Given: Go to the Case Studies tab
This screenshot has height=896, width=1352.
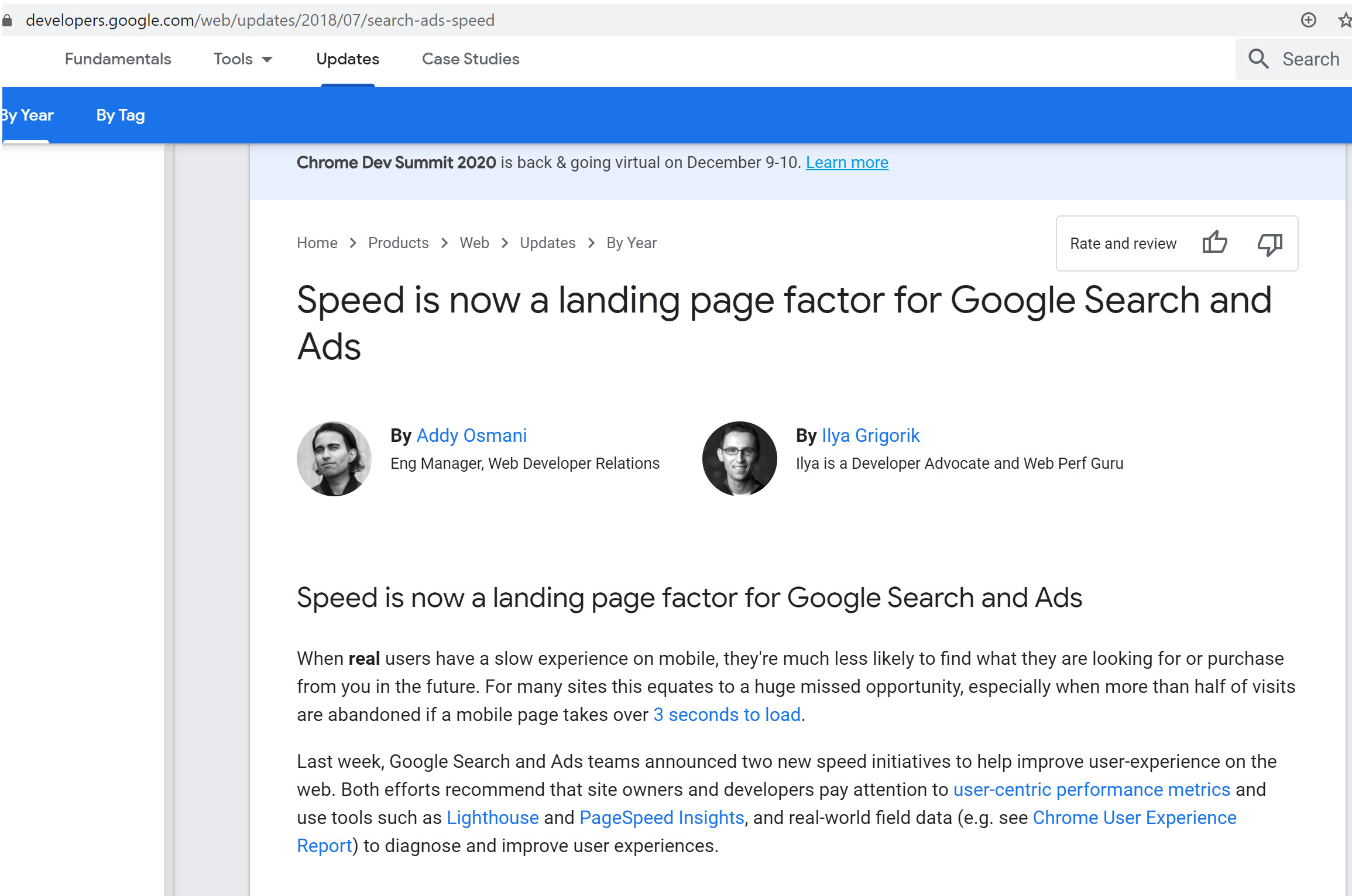Looking at the screenshot, I should coord(471,59).
